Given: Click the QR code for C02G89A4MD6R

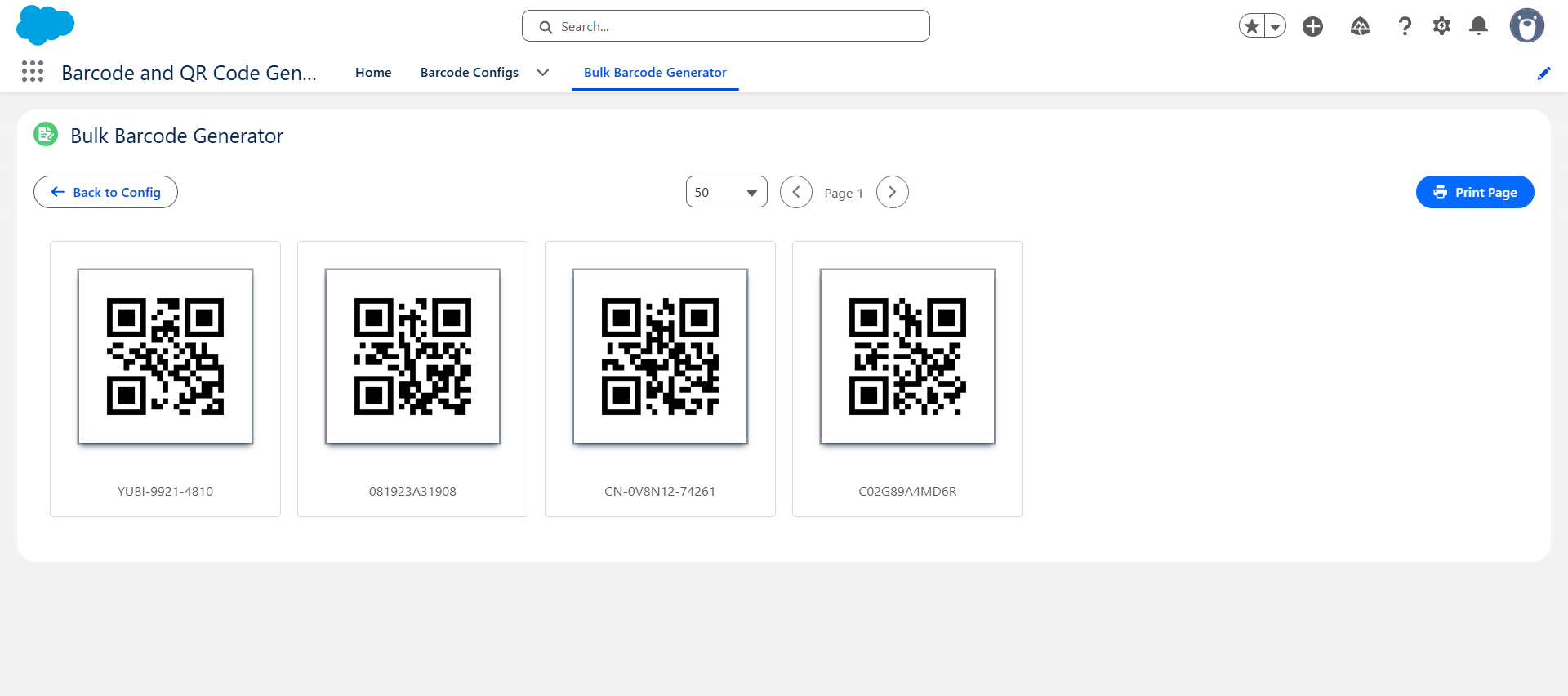Looking at the screenshot, I should coord(907,356).
